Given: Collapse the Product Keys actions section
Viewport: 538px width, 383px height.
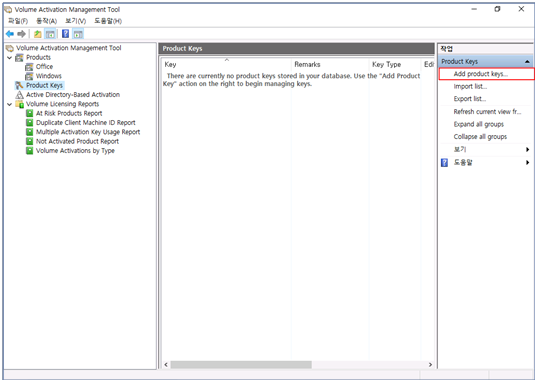Looking at the screenshot, I should coord(527,62).
